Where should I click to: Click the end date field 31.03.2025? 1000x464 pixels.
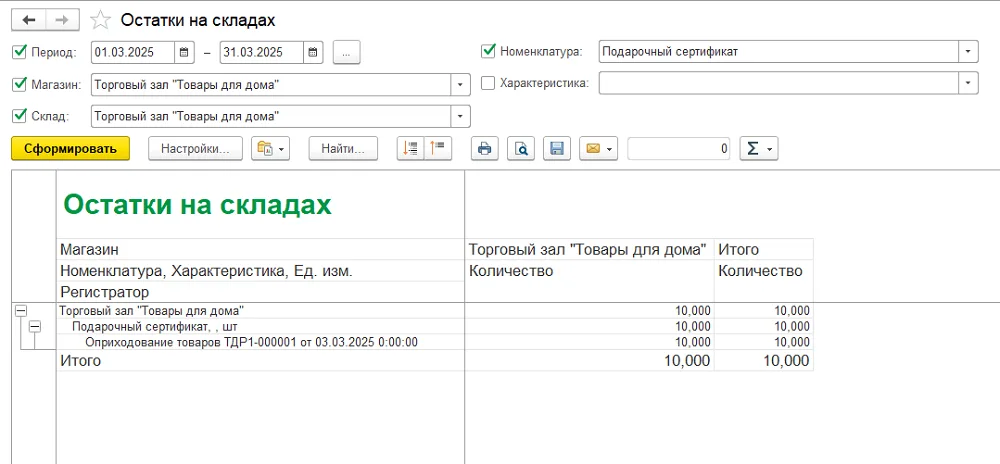coord(261,52)
